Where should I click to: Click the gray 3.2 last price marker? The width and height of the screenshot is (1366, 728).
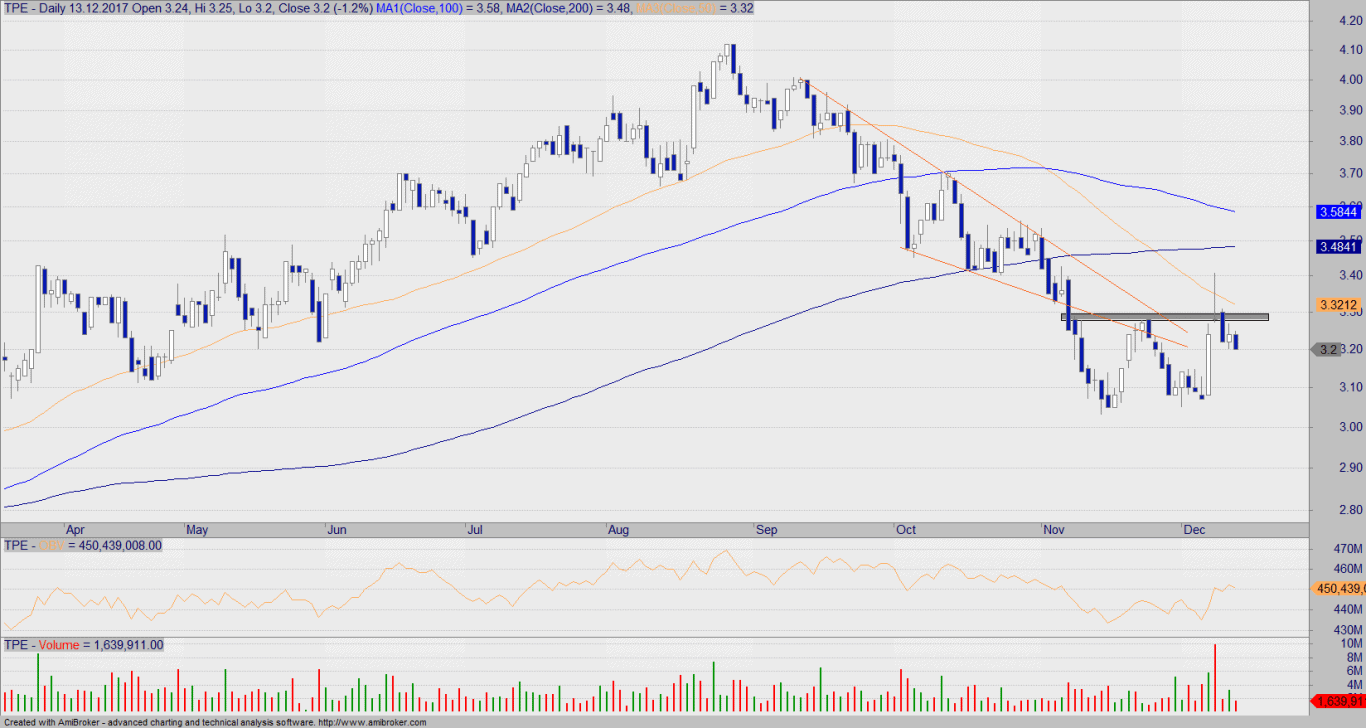click(x=1328, y=349)
